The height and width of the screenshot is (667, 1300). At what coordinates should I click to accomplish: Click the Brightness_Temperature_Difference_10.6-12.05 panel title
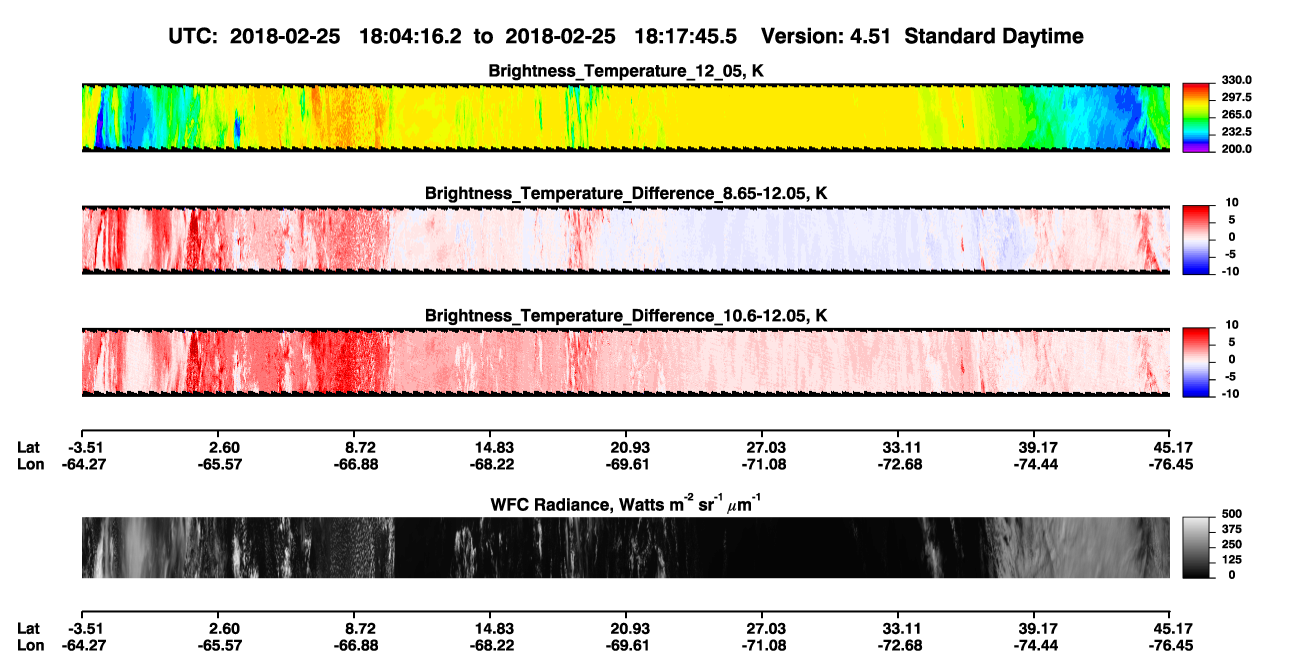(x=626, y=316)
